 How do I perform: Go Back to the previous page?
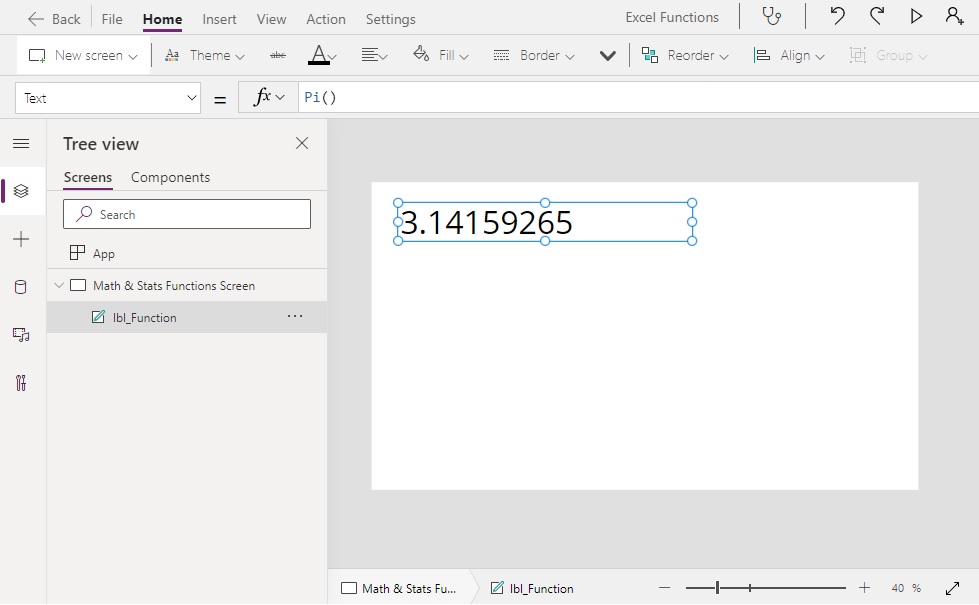(x=54, y=19)
